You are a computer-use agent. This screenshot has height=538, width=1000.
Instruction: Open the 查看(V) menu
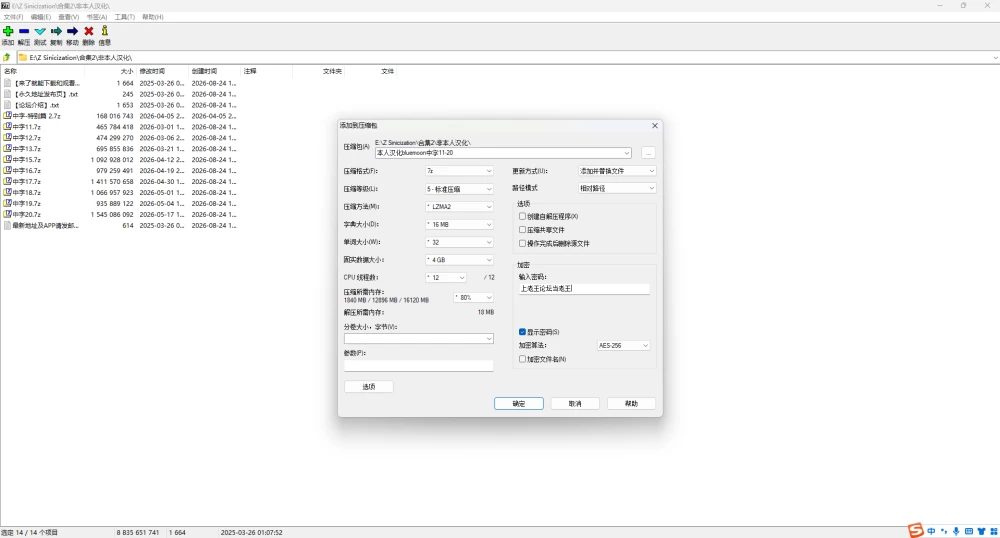click(68, 17)
